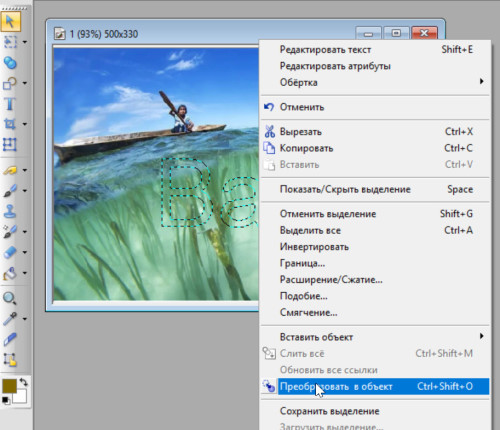The width and height of the screenshot is (500, 430).
Task: Choose Копировать from context menu
Action: tap(375, 148)
